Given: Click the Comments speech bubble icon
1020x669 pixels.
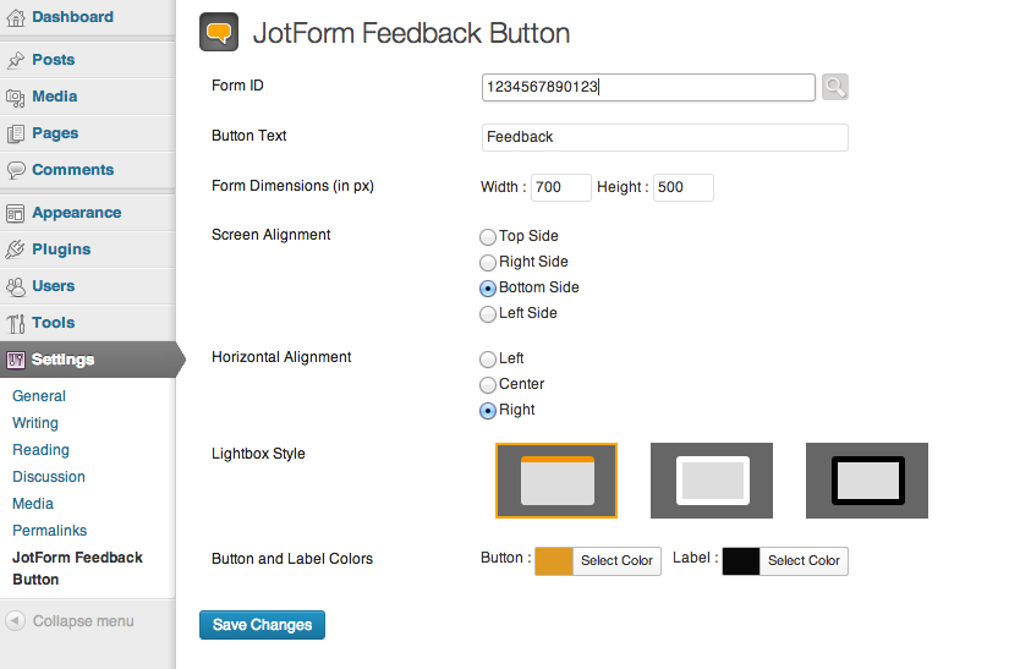Looking at the screenshot, I should click(14, 170).
